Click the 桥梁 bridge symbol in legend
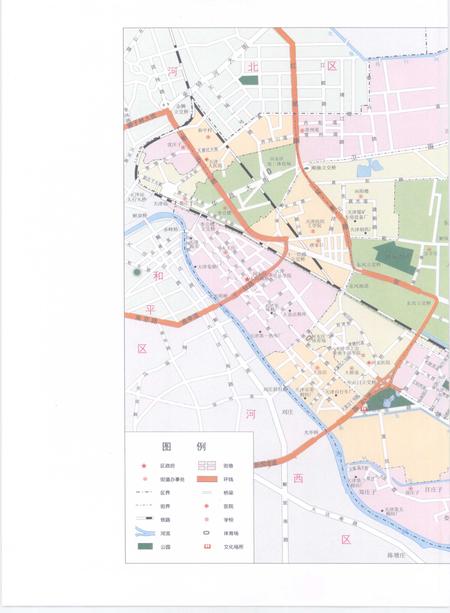This screenshot has height=613, width=450. (207, 492)
